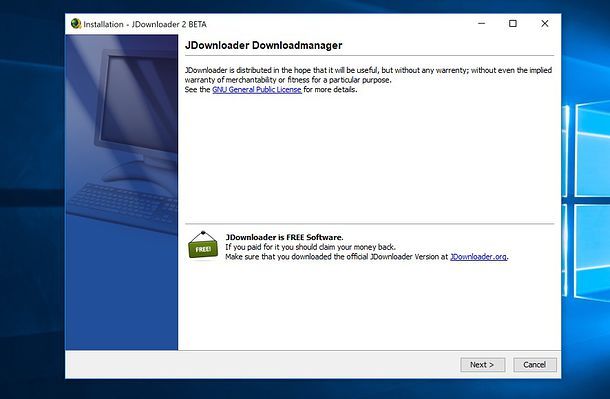Image resolution: width=610 pixels, height=399 pixels.
Task: Open the GNU General Public License link
Action: coord(257,89)
